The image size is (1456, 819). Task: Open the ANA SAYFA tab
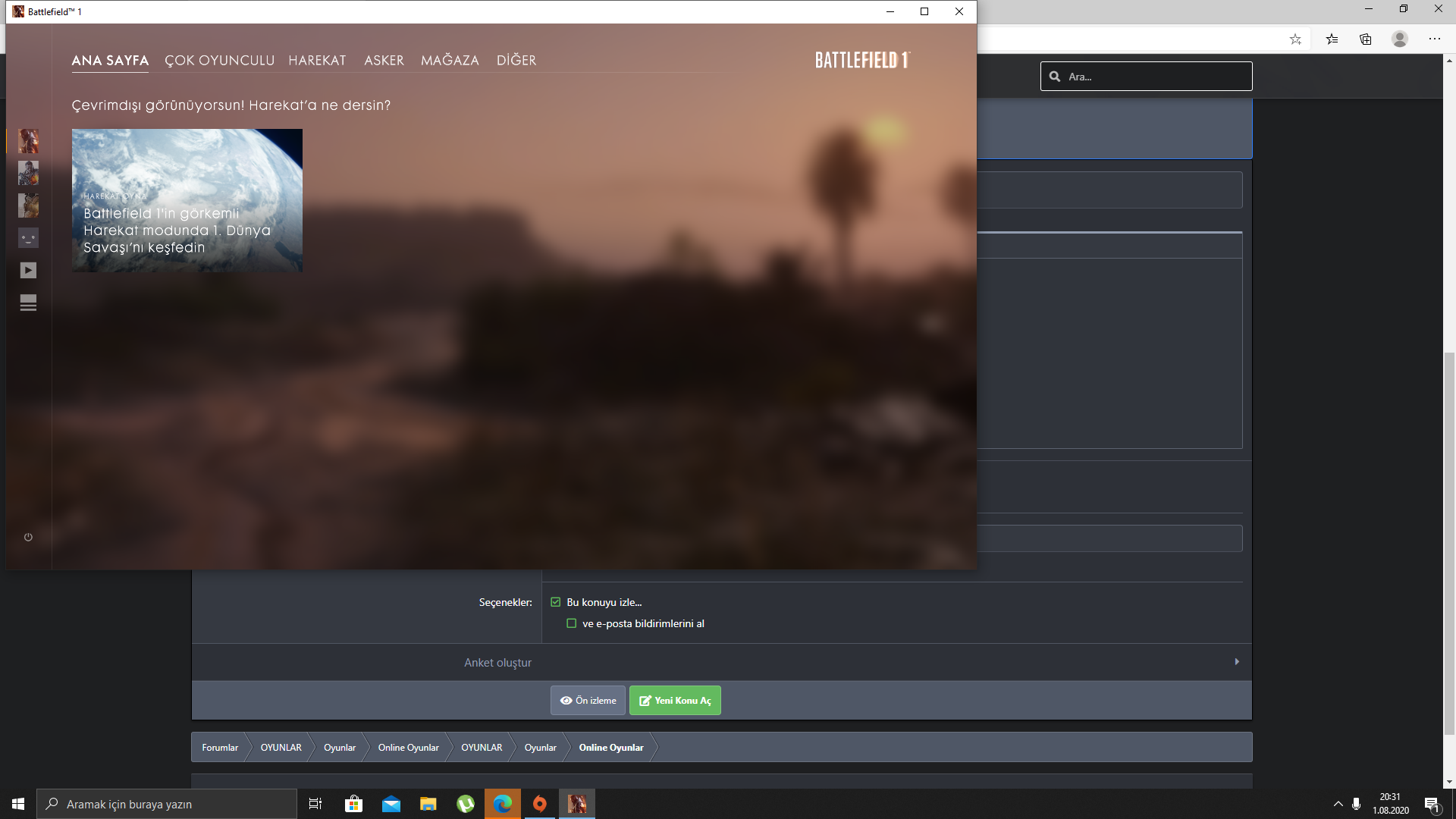click(110, 61)
